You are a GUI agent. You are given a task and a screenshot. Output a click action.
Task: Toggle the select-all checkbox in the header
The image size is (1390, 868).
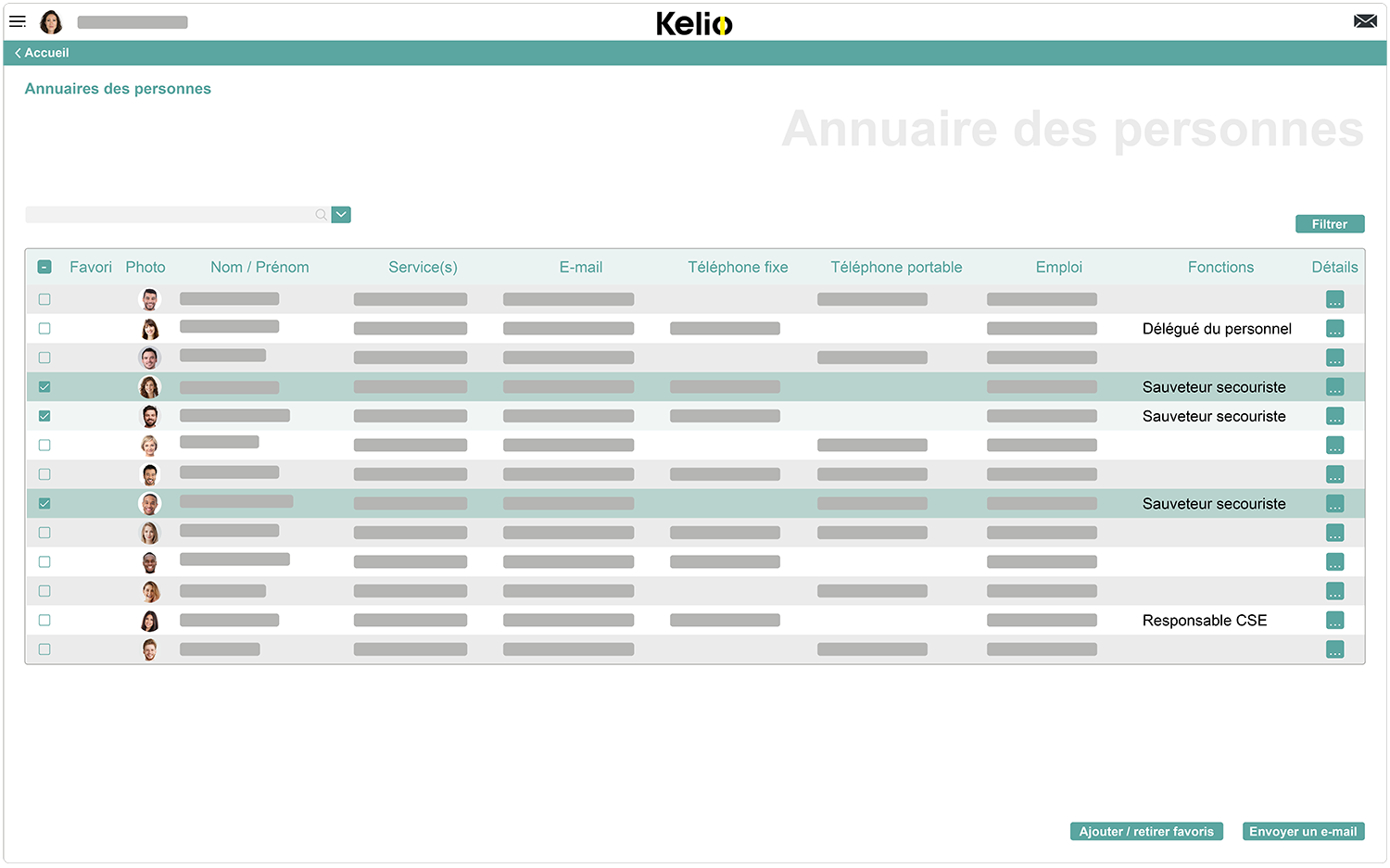pos(44,266)
